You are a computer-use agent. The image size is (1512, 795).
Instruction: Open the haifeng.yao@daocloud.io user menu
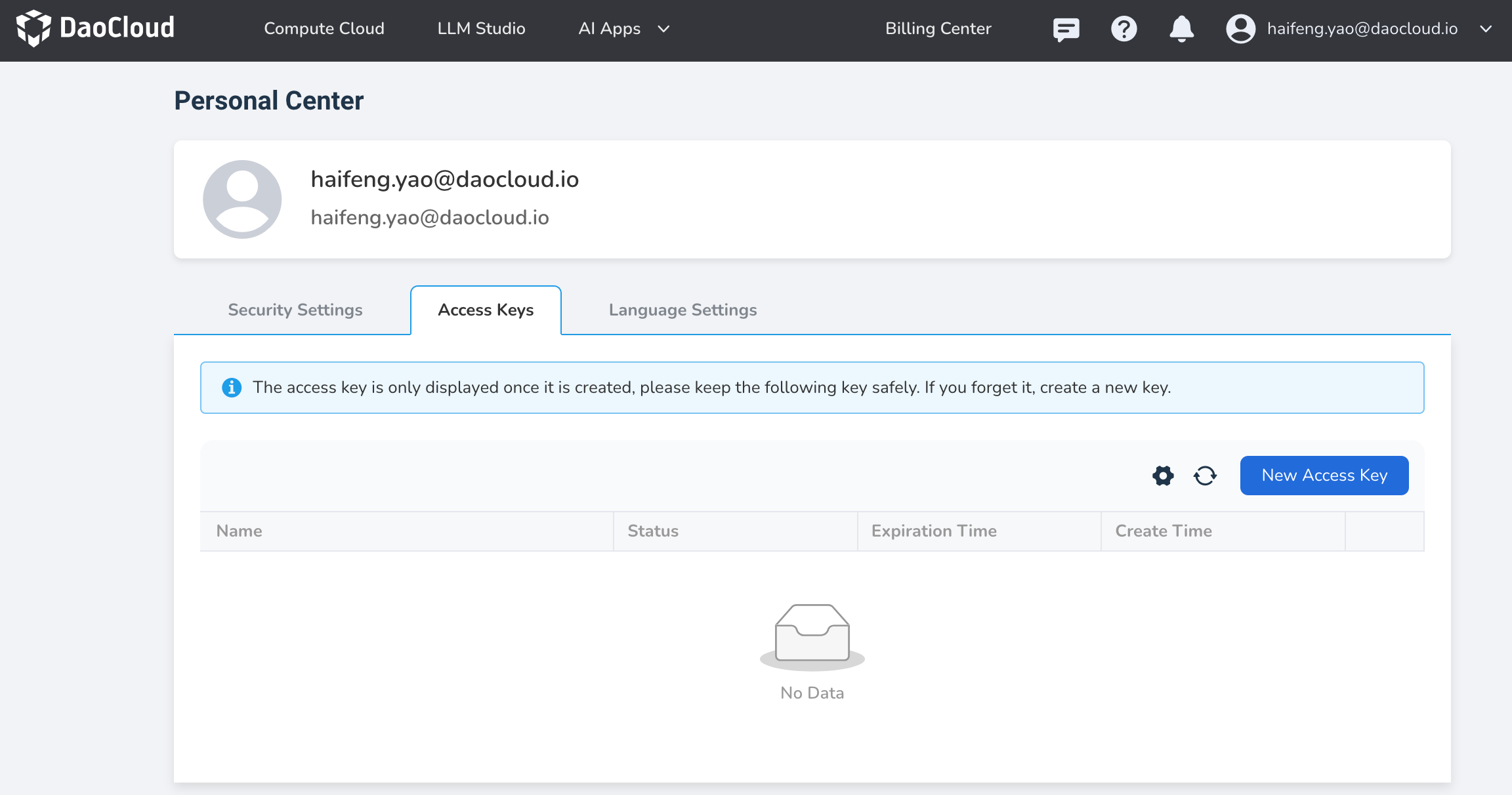1362,29
